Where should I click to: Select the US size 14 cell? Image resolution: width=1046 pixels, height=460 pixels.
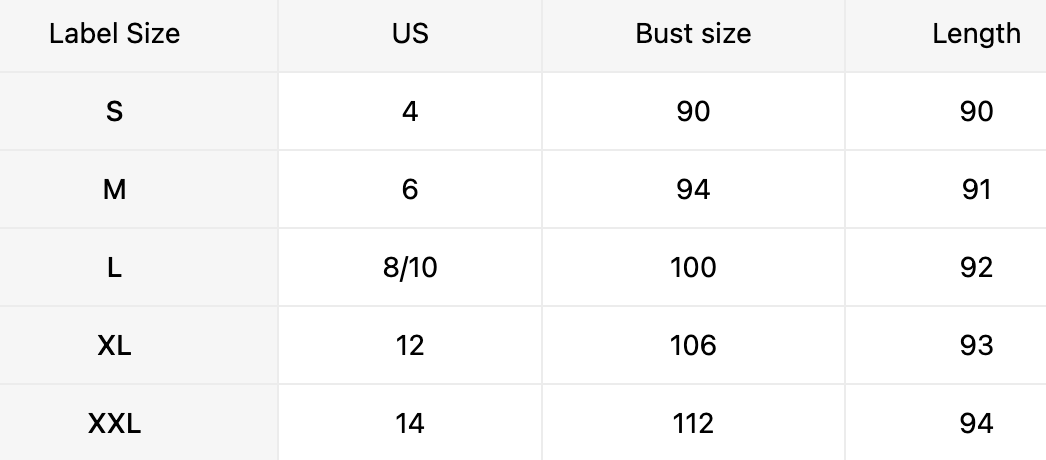pyautogui.click(x=410, y=423)
